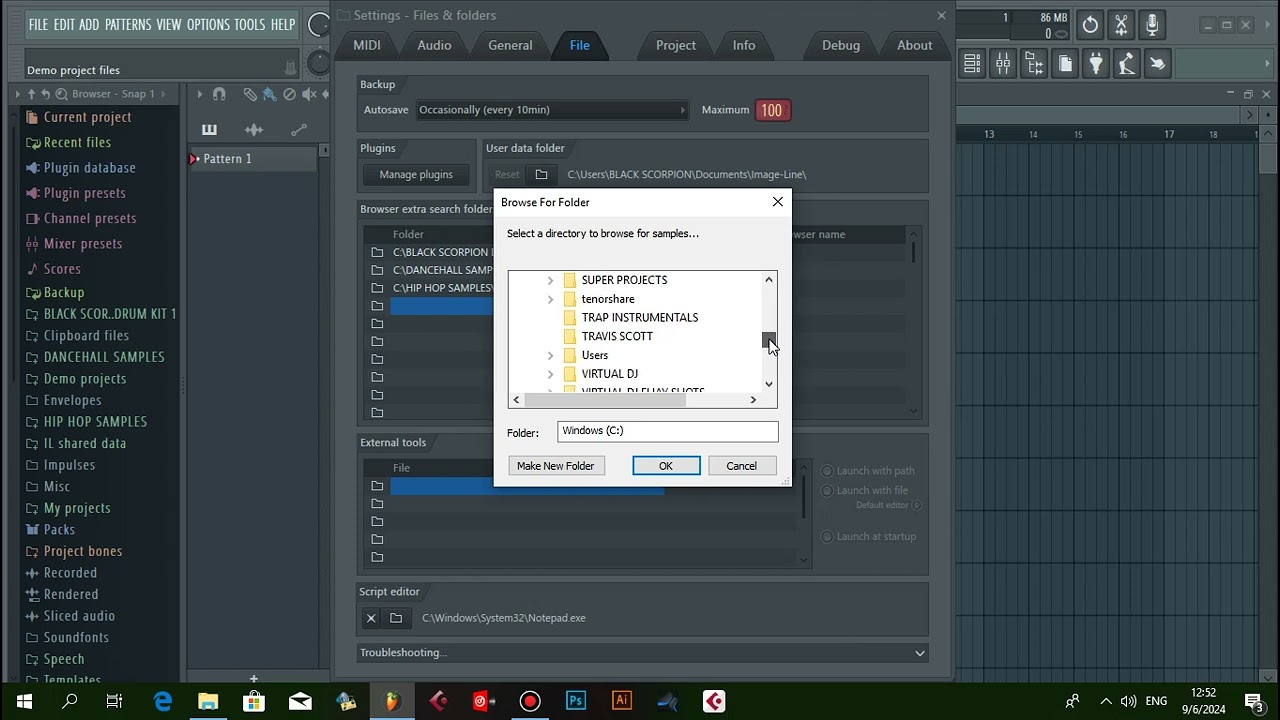Select the TRAVIS SCOTT folder
The width and height of the screenshot is (1280, 720).
point(617,337)
